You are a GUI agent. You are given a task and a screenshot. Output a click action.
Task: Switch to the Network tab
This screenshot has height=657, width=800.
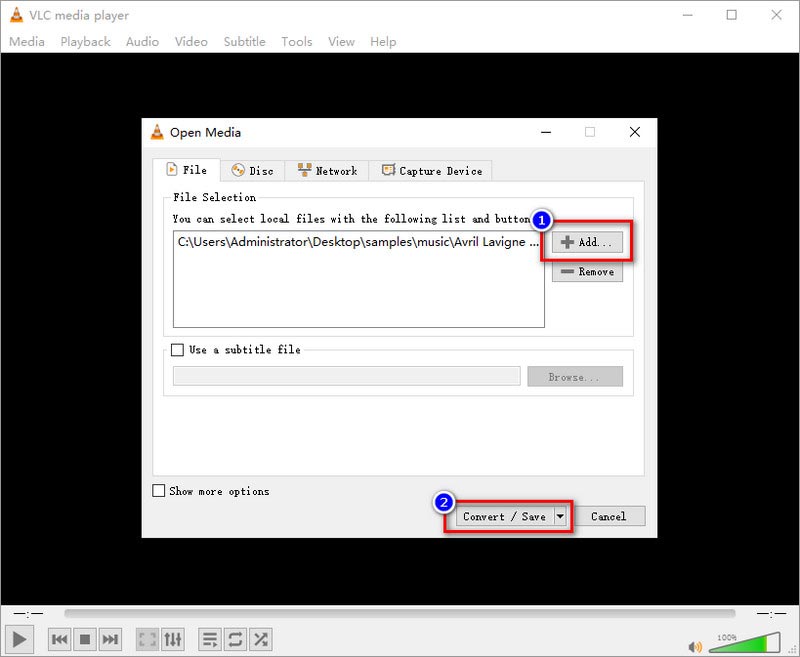click(327, 171)
